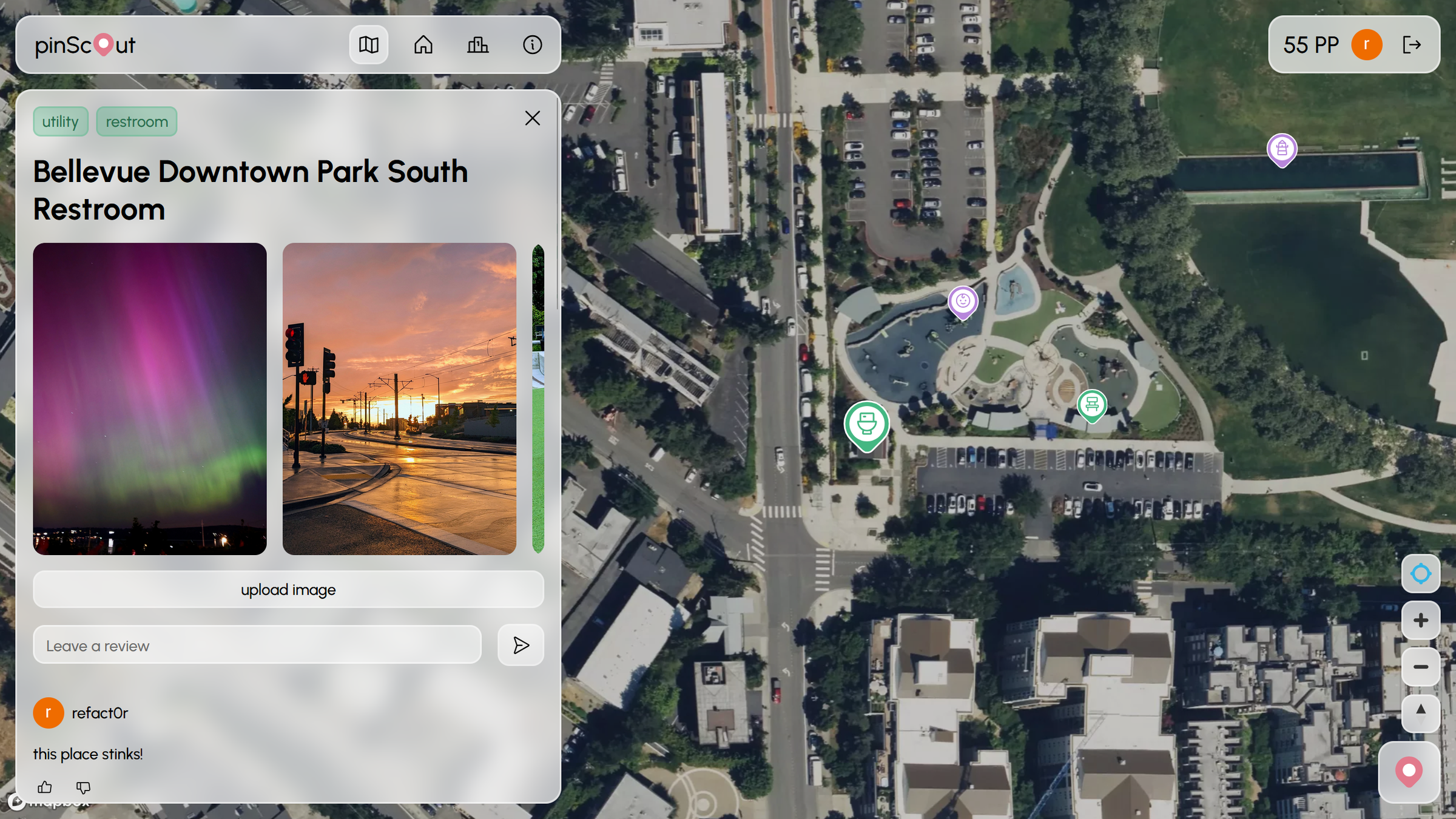1456x819 pixels.
Task: Like refact0r's review with thumbs up
Action: [x=45, y=787]
